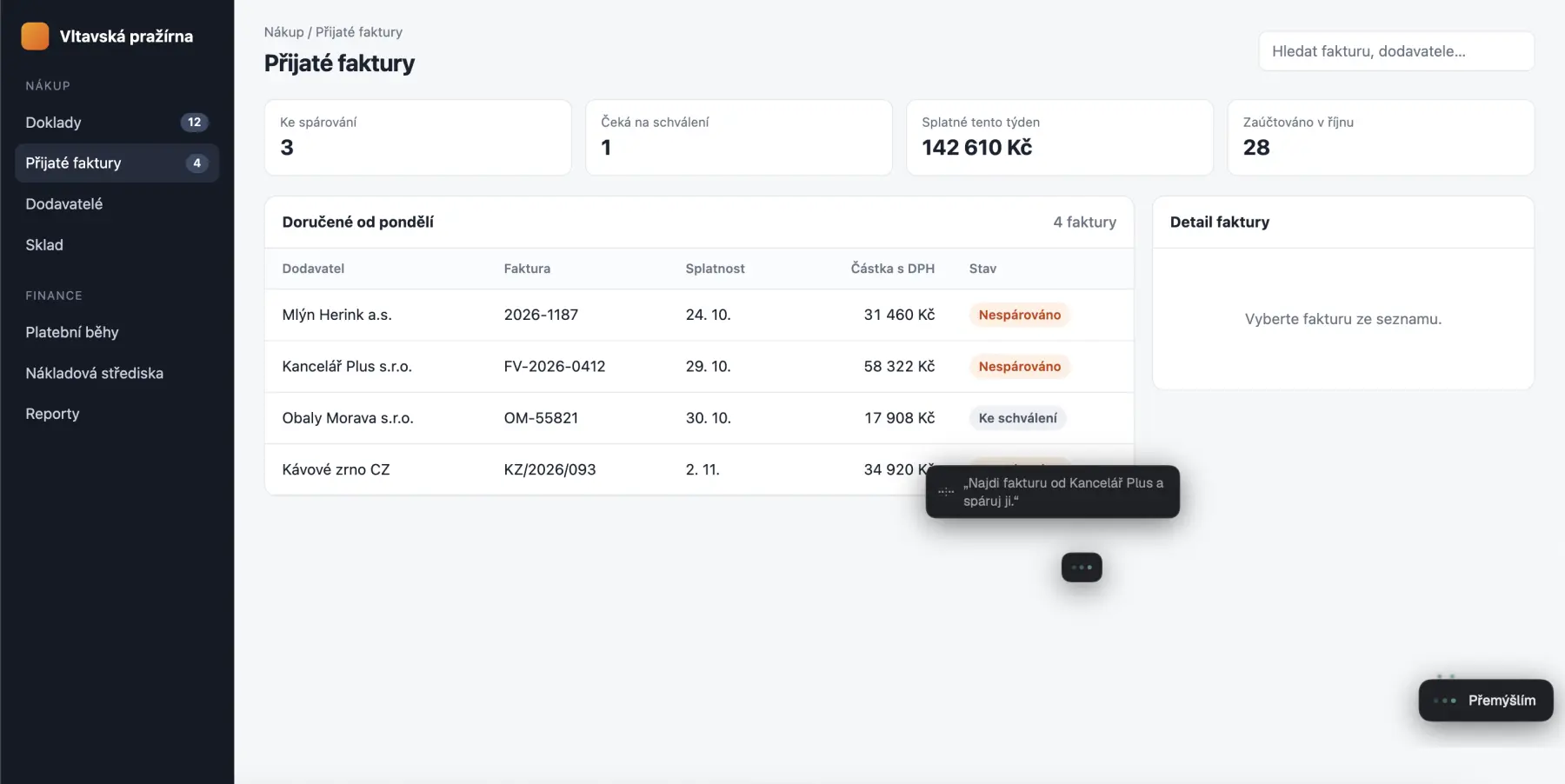Click the due date 24. 10.
This screenshot has width=1565, height=784.
click(708, 315)
